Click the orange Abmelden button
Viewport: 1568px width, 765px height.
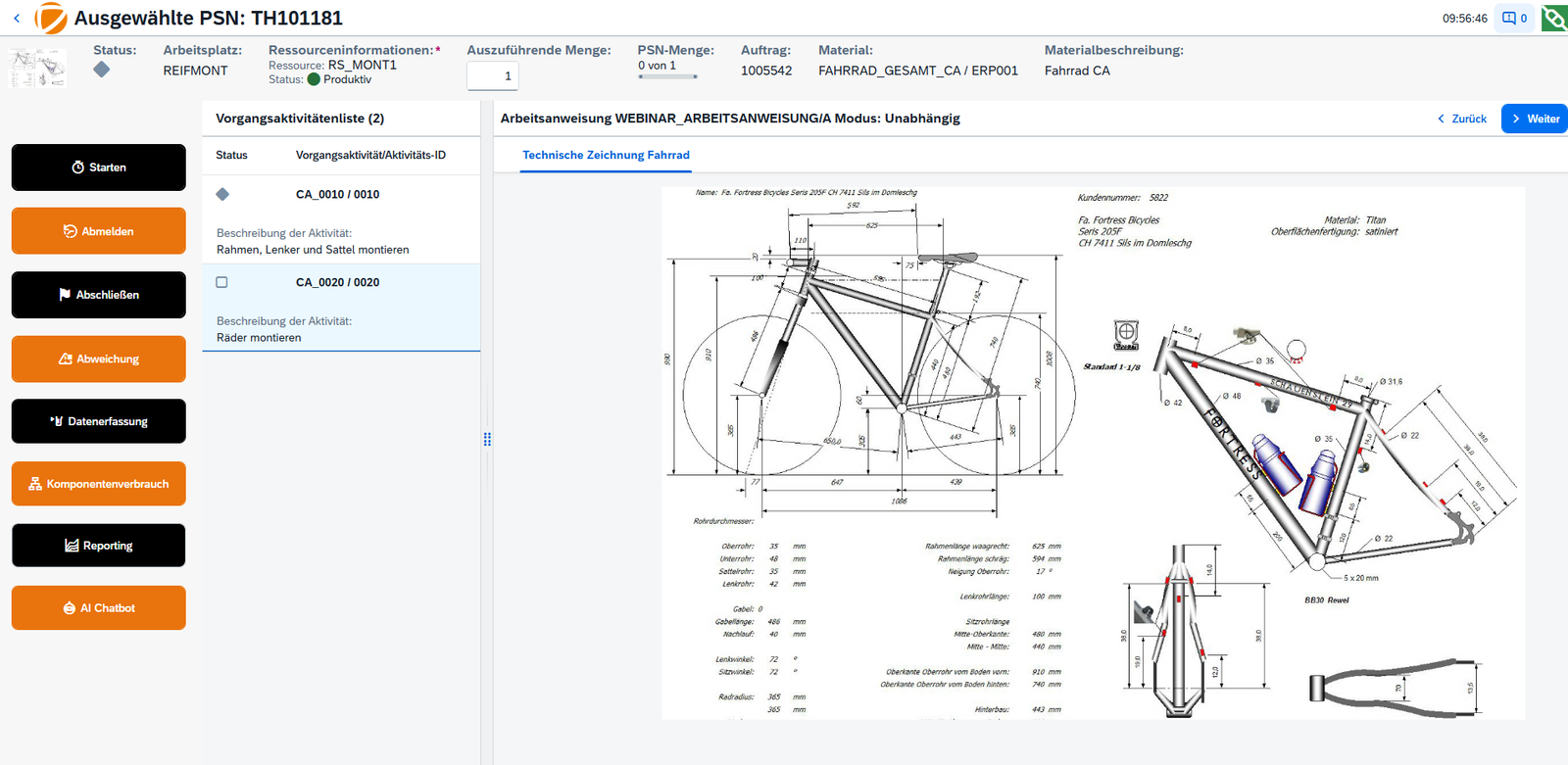pos(99,231)
